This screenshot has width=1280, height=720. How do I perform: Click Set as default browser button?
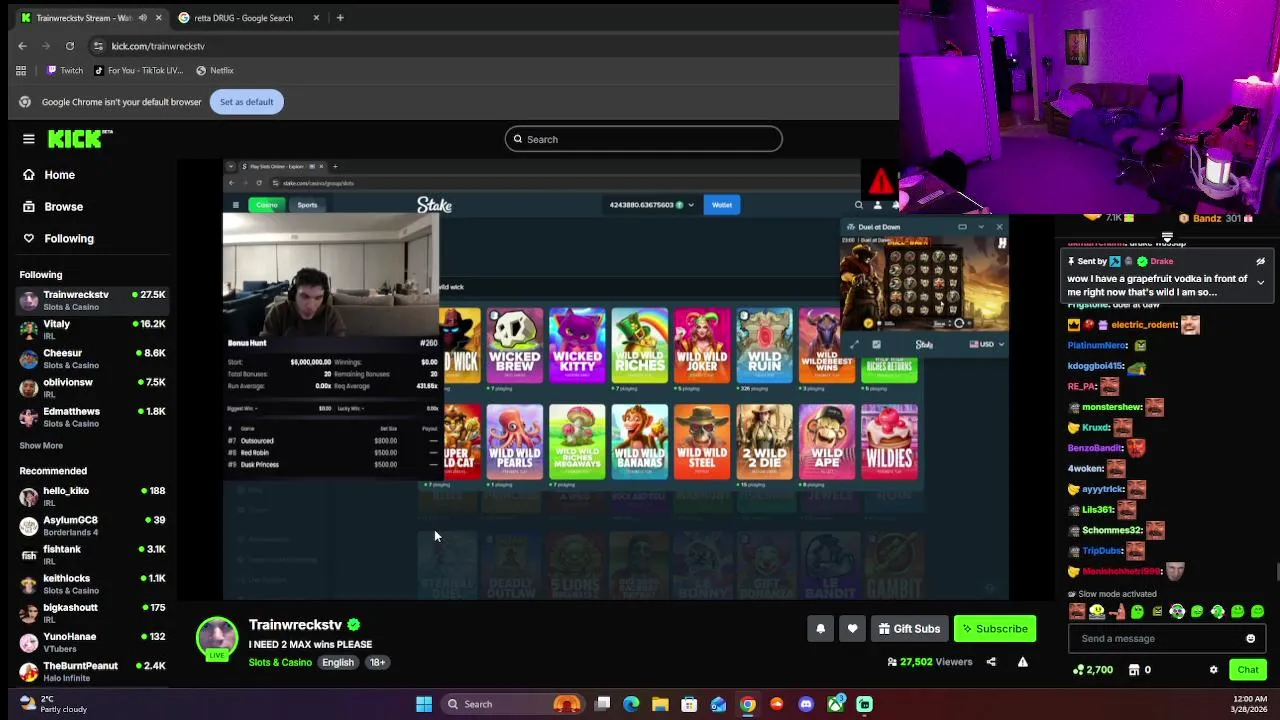246,102
